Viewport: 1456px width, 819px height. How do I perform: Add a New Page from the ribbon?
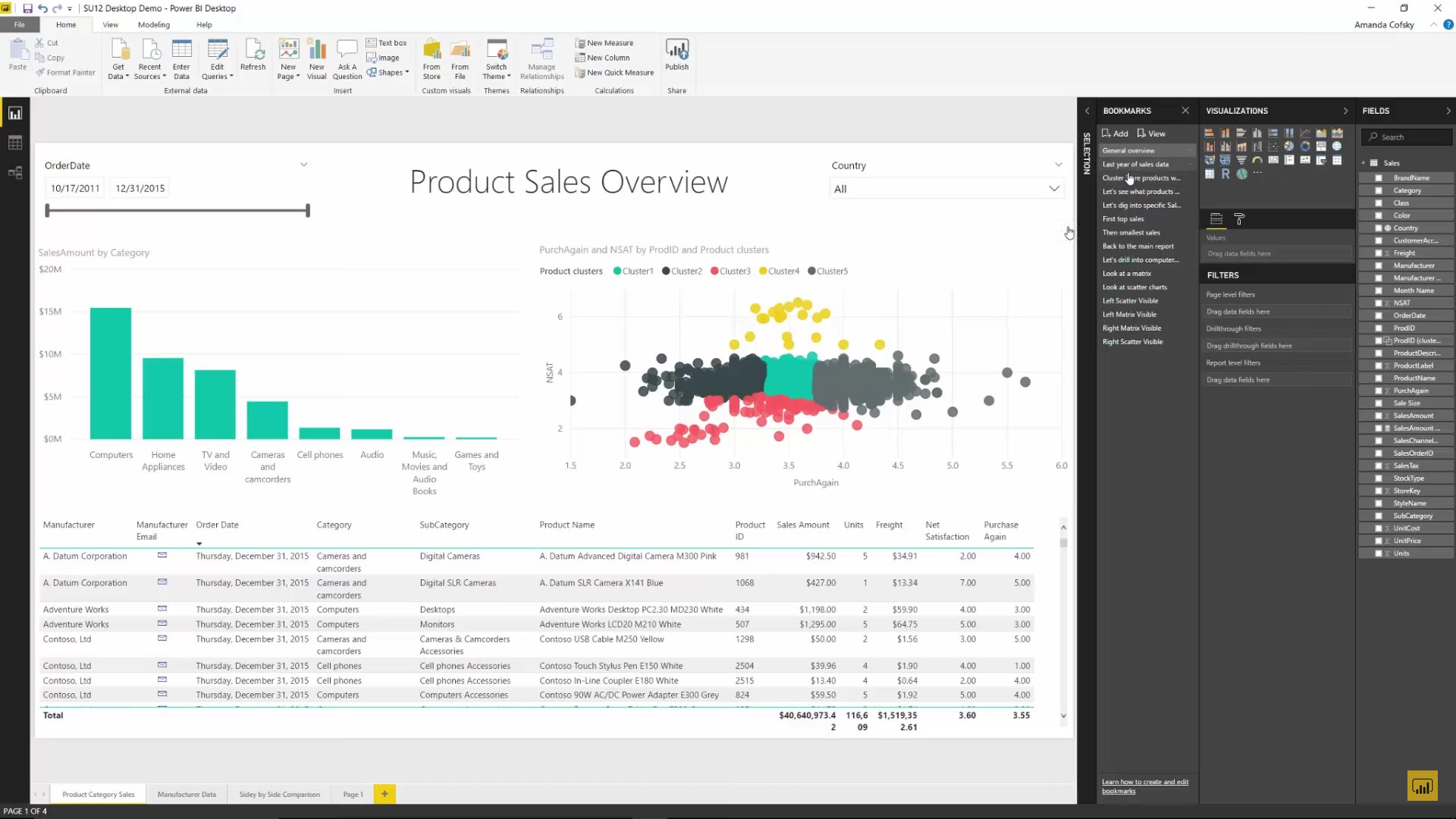point(288,59)
